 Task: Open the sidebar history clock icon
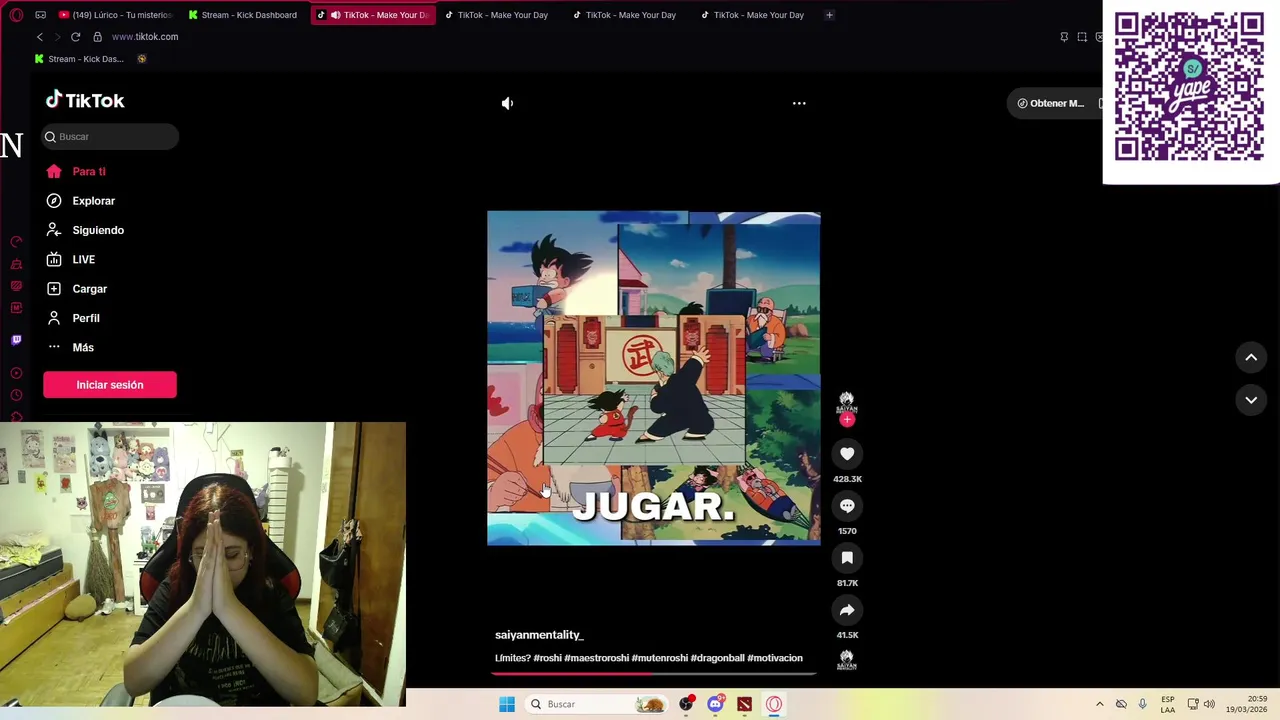pos(16,396)
